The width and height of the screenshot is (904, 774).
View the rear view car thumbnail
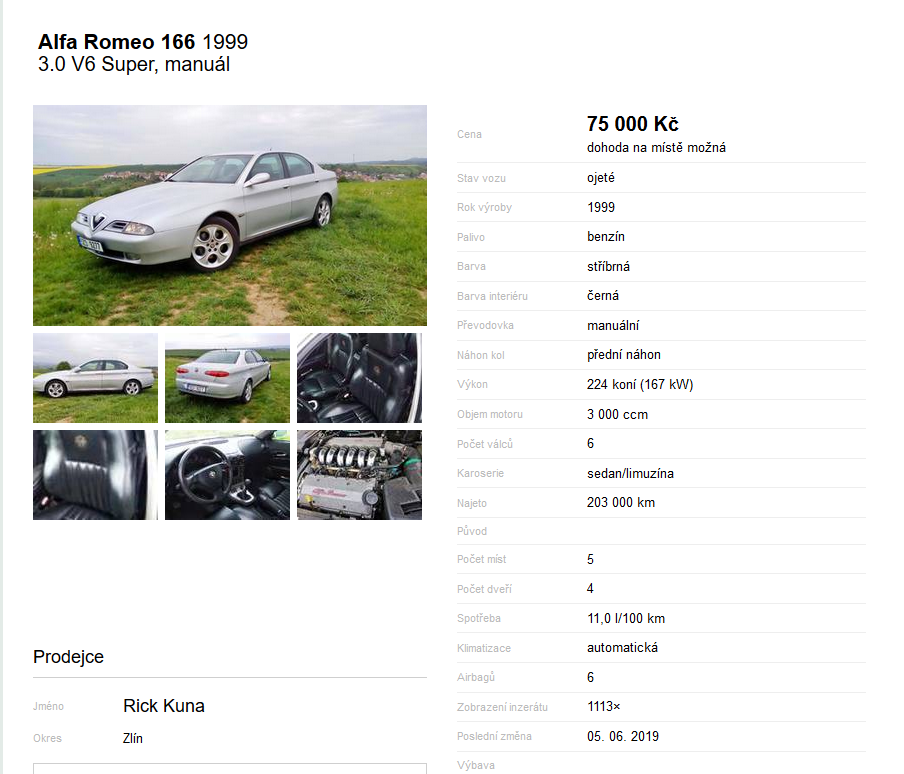[x=227, y=377]
